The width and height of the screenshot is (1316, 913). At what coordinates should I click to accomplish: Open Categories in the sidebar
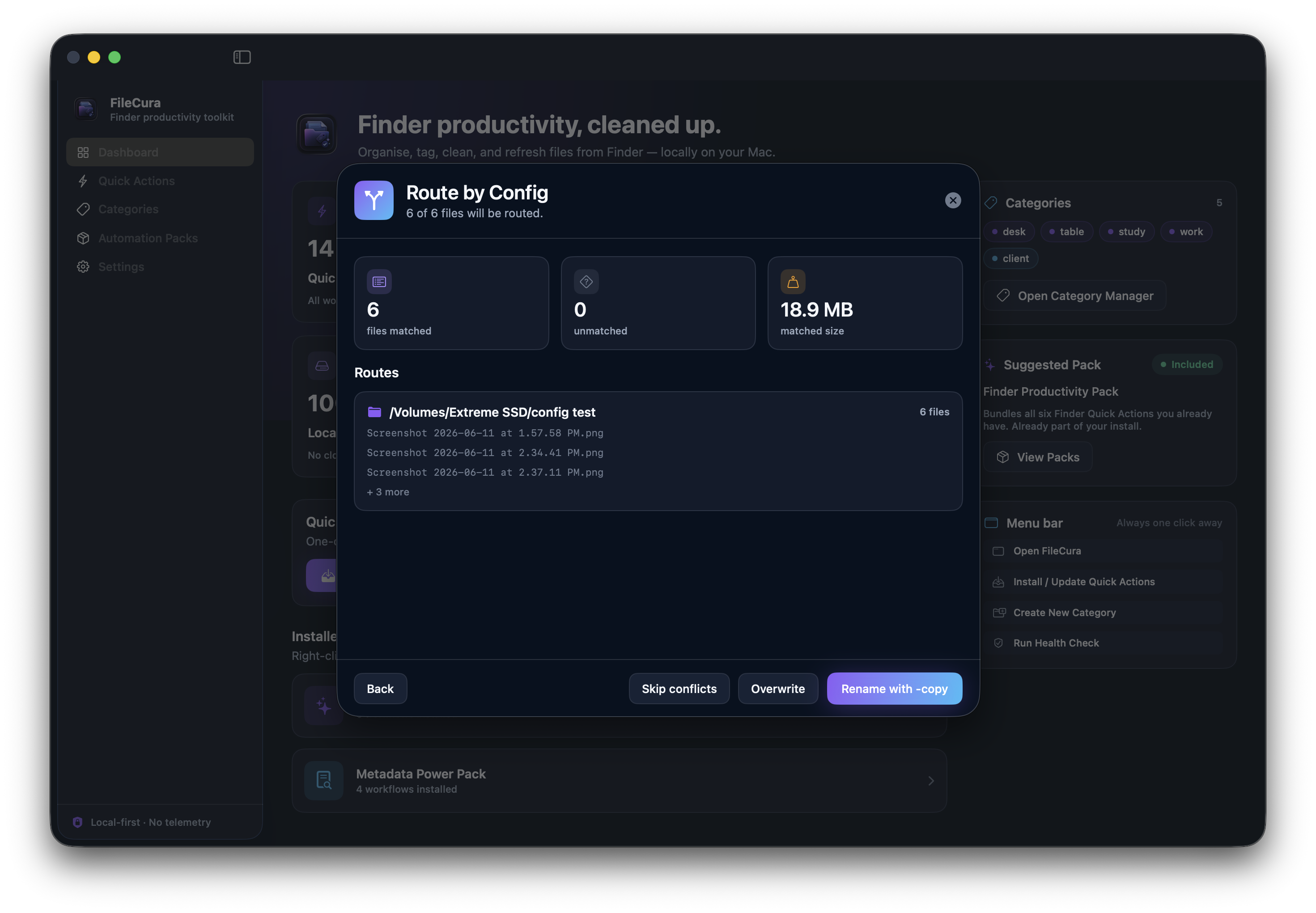(160, 209)
